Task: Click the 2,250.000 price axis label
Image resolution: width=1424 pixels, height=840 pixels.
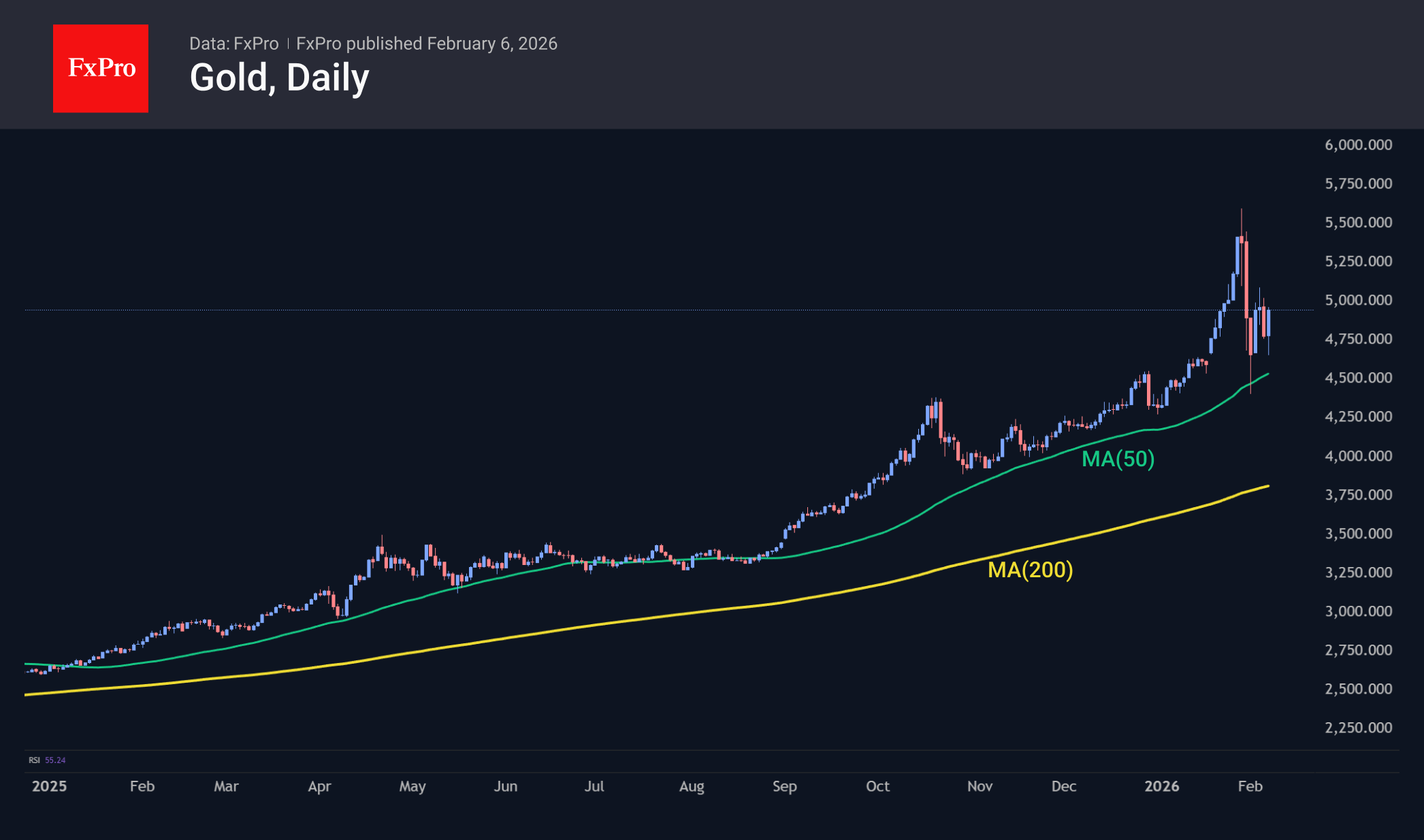Action: point(1358,728)
